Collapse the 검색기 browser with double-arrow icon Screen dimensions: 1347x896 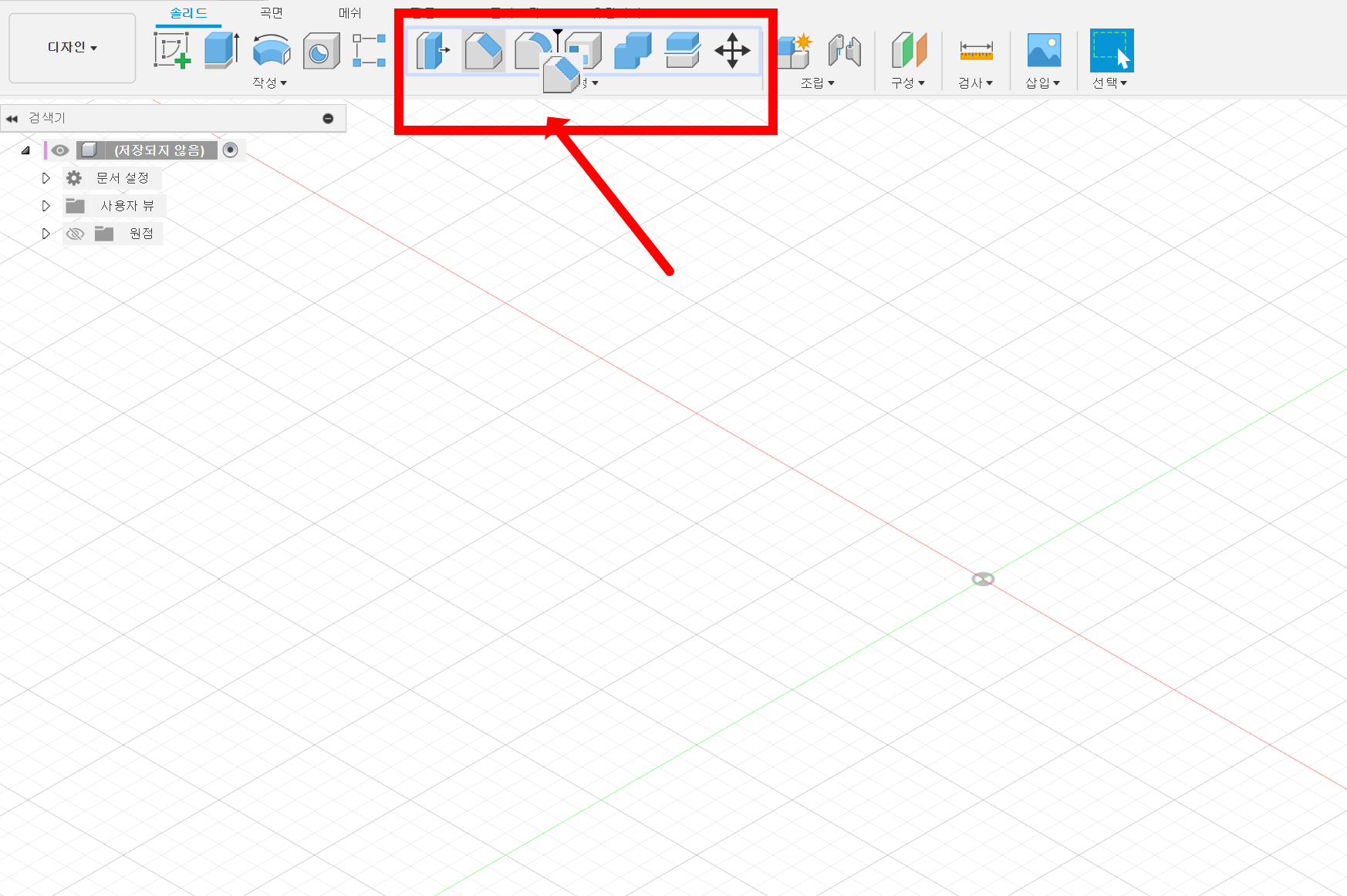coord(12,119)
